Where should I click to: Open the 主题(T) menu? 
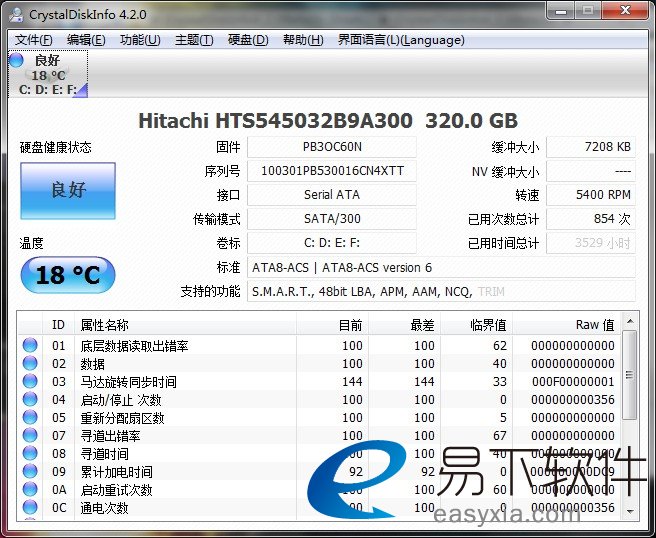(x=194, y=40)
